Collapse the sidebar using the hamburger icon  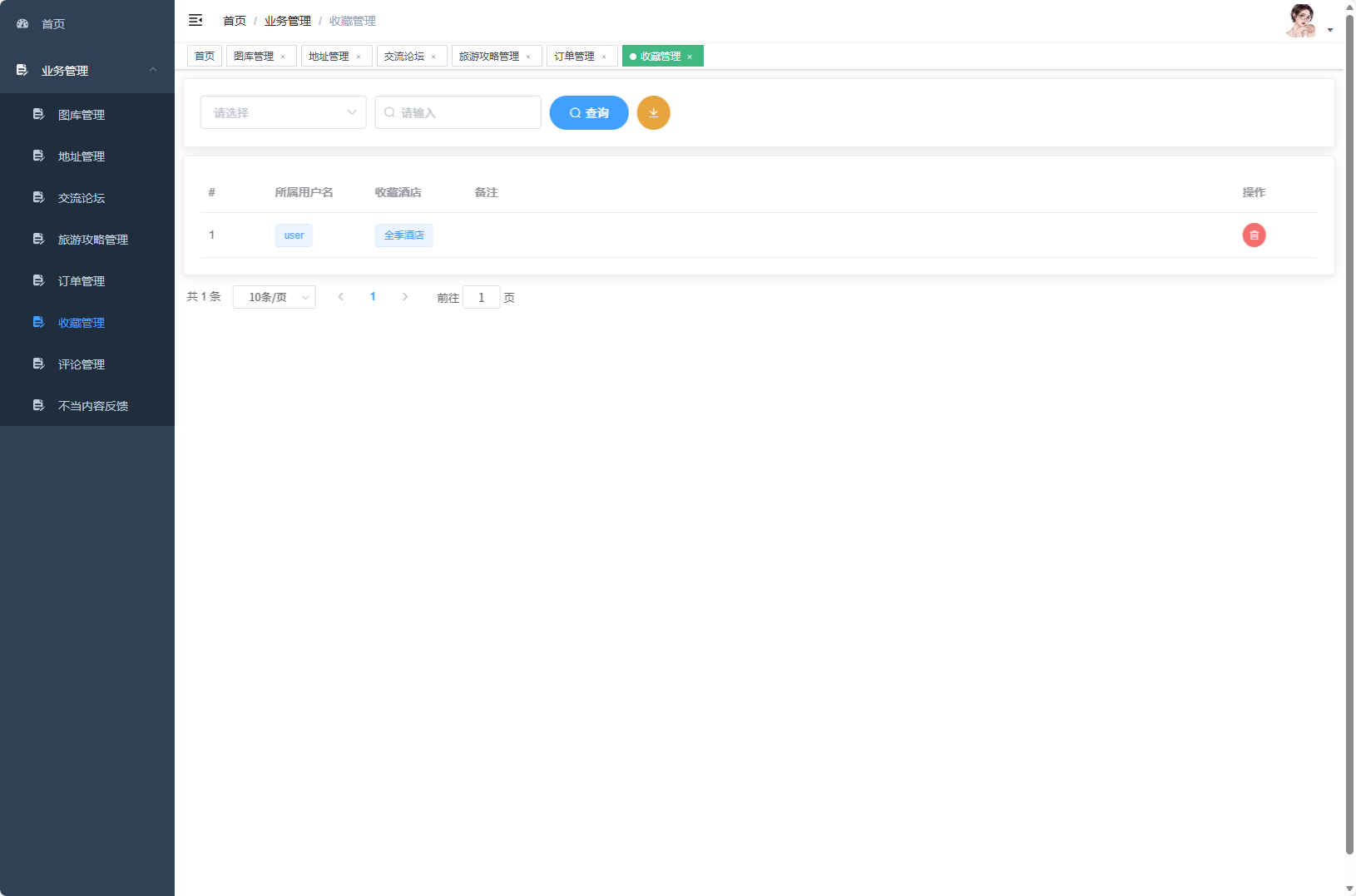pos(195,20)
